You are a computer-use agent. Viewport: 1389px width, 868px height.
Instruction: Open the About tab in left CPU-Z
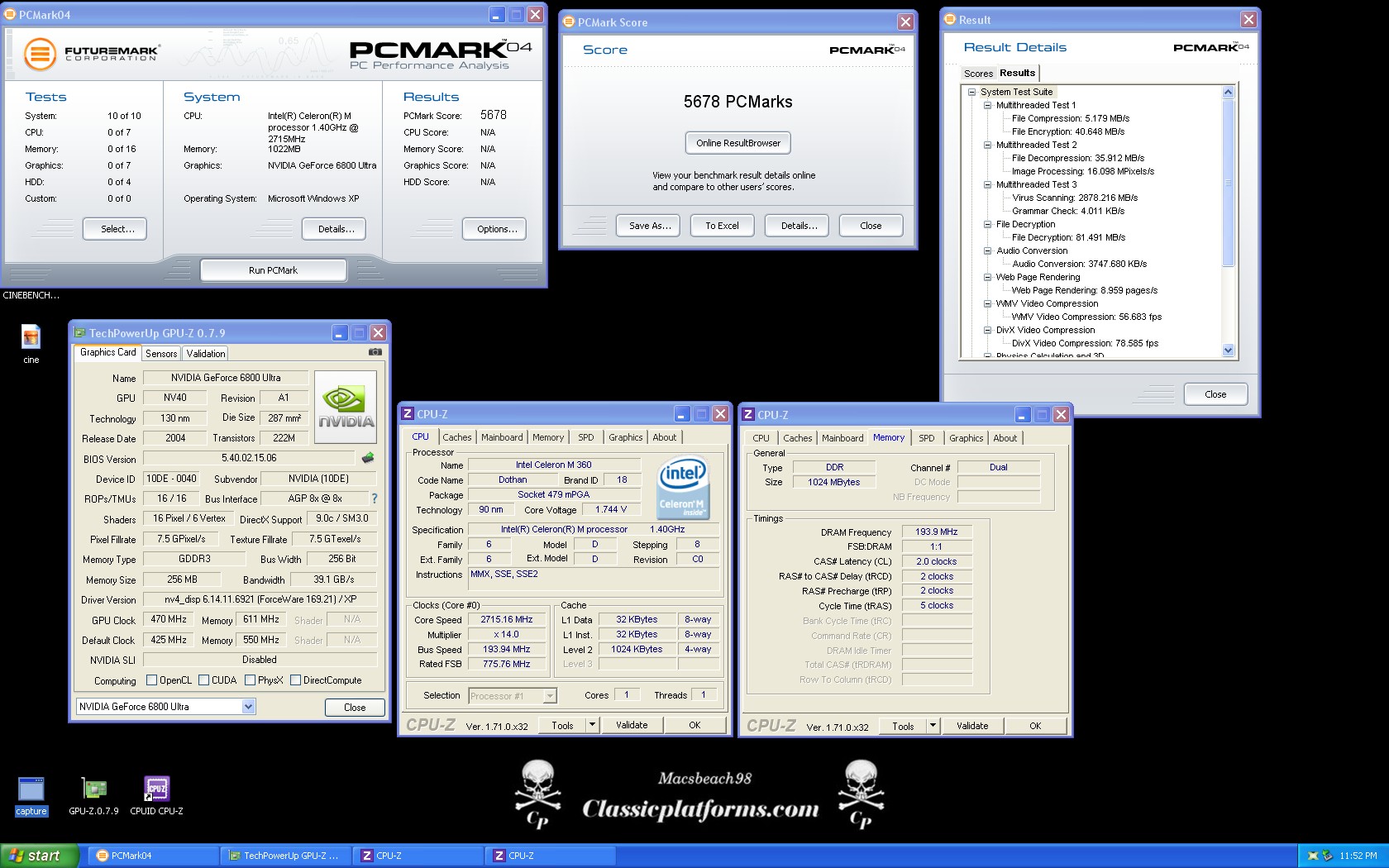tap(664, 437)
